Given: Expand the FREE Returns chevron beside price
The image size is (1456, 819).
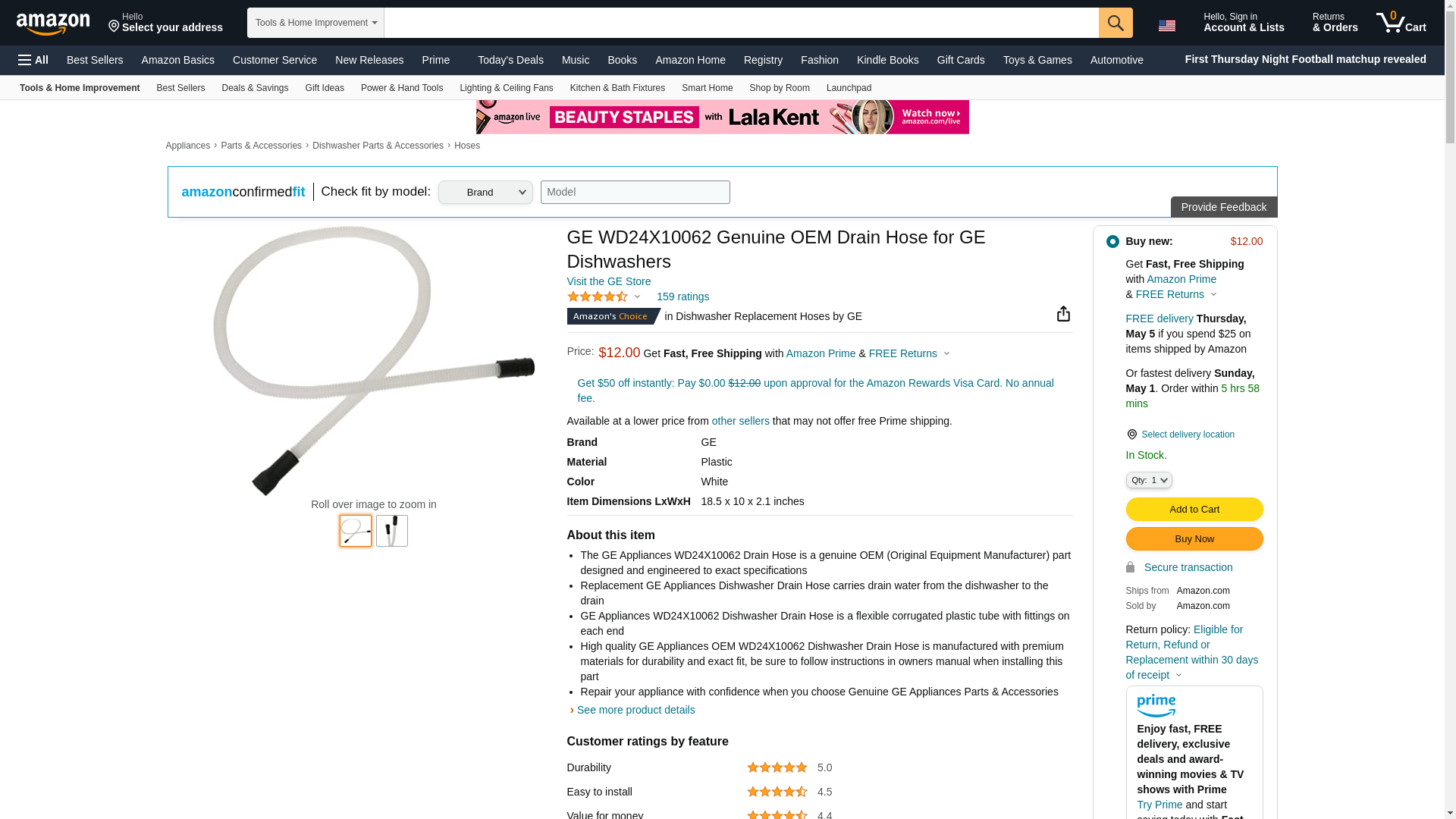Looking at the screenshot, I should pyautogui.click(x=946, y=353).
